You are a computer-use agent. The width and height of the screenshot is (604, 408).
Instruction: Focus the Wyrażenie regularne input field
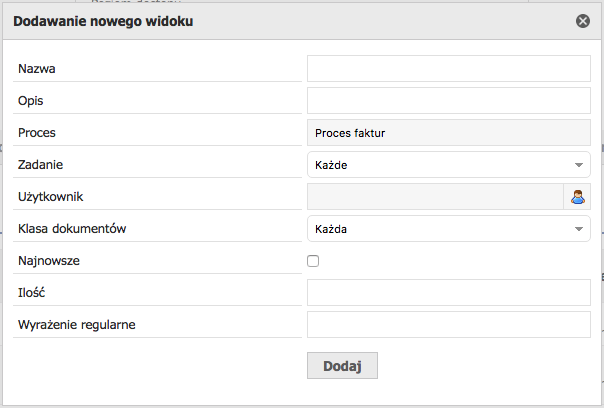pyautogui.click(x=449, y=325)
